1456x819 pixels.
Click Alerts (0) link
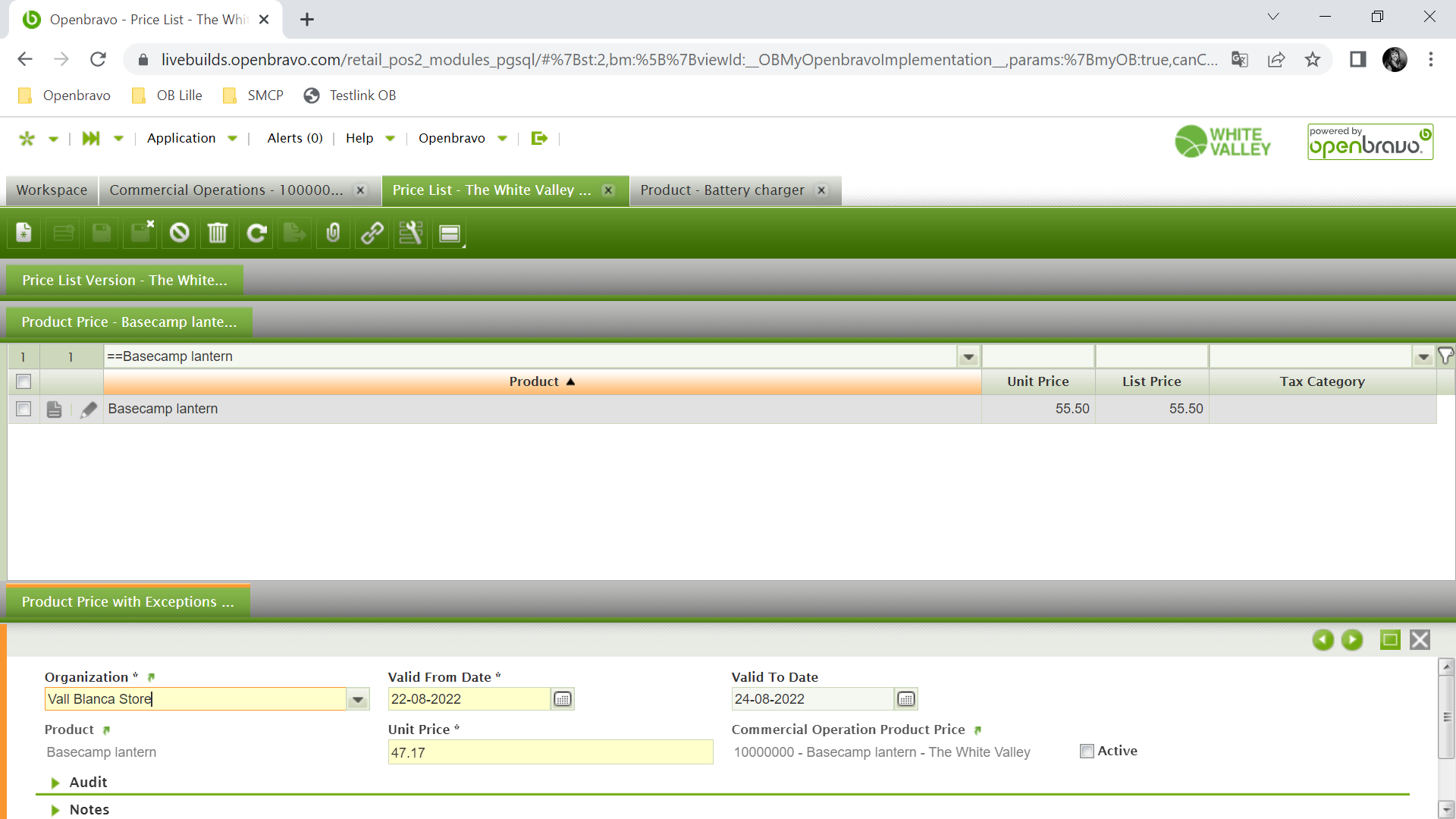click(x=295, y=138)
